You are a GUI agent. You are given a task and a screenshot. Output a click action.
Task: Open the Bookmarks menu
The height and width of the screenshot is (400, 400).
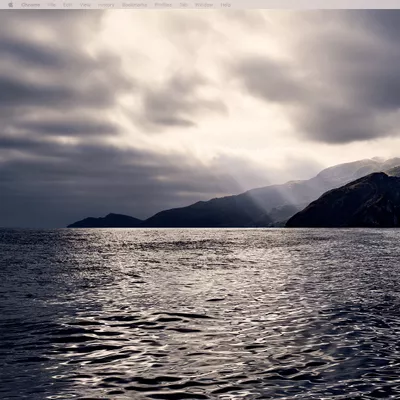134,5
